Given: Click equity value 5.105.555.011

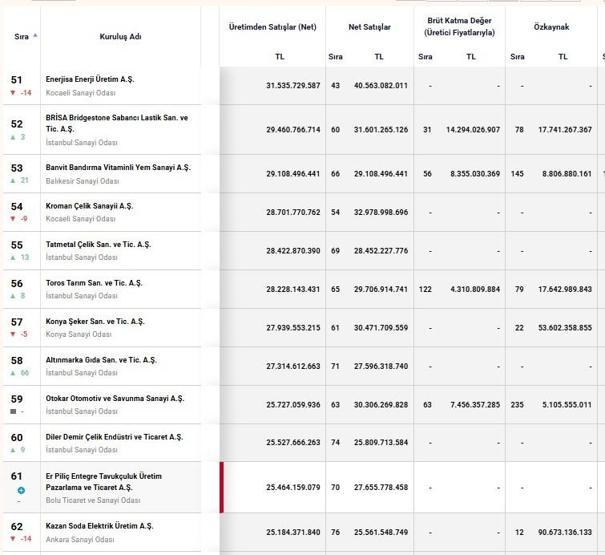Looking at the screenshot, I should click(567, 405).
